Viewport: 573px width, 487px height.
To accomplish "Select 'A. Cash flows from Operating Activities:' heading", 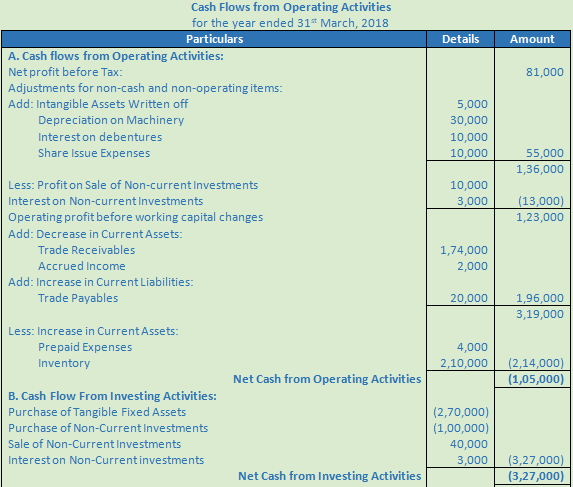I will pyautogui.click(x=116, y=56).
